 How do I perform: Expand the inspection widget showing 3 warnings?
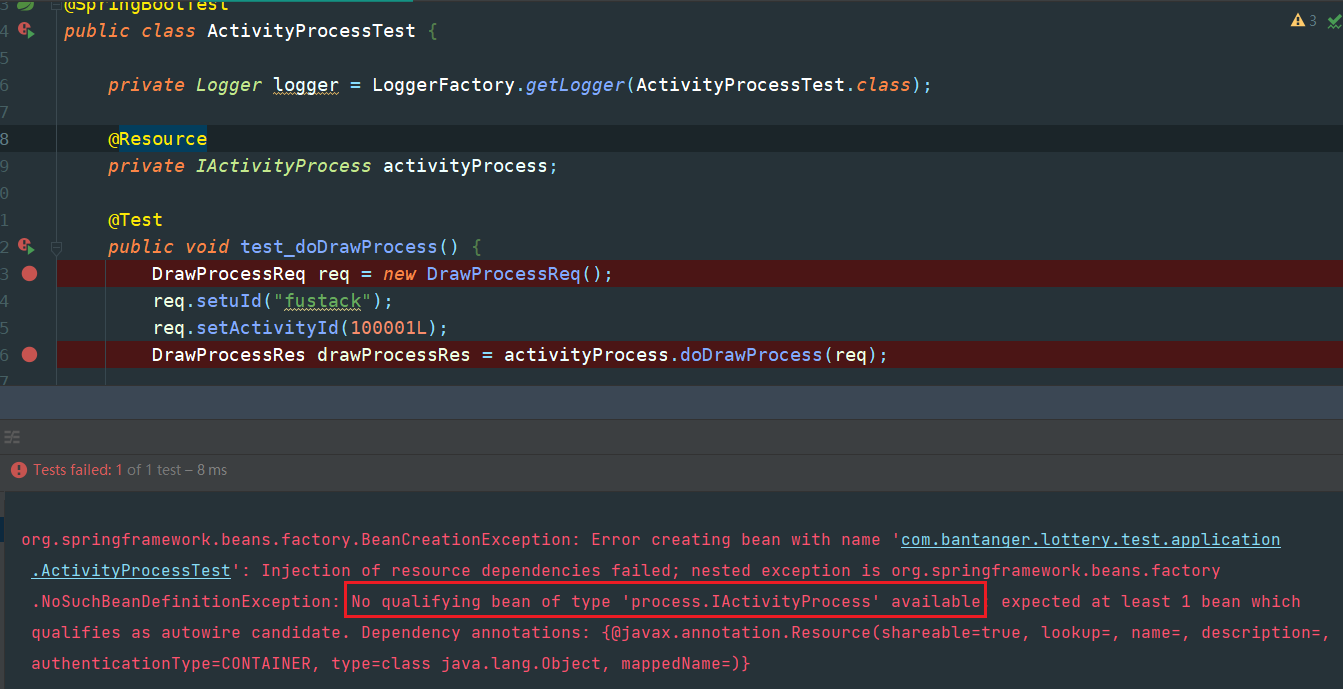point(1305,20)
